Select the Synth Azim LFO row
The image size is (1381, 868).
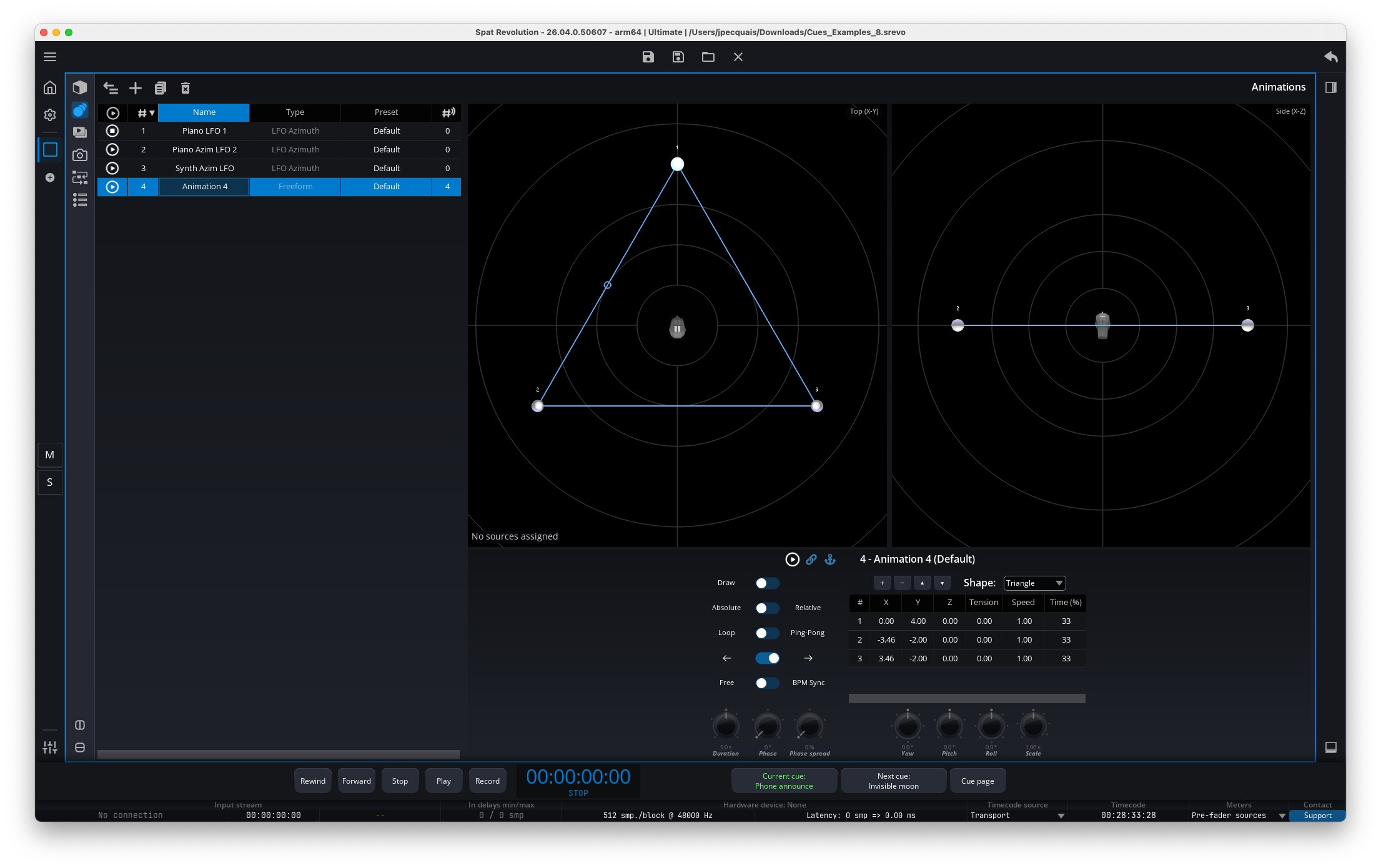[204, 169]
